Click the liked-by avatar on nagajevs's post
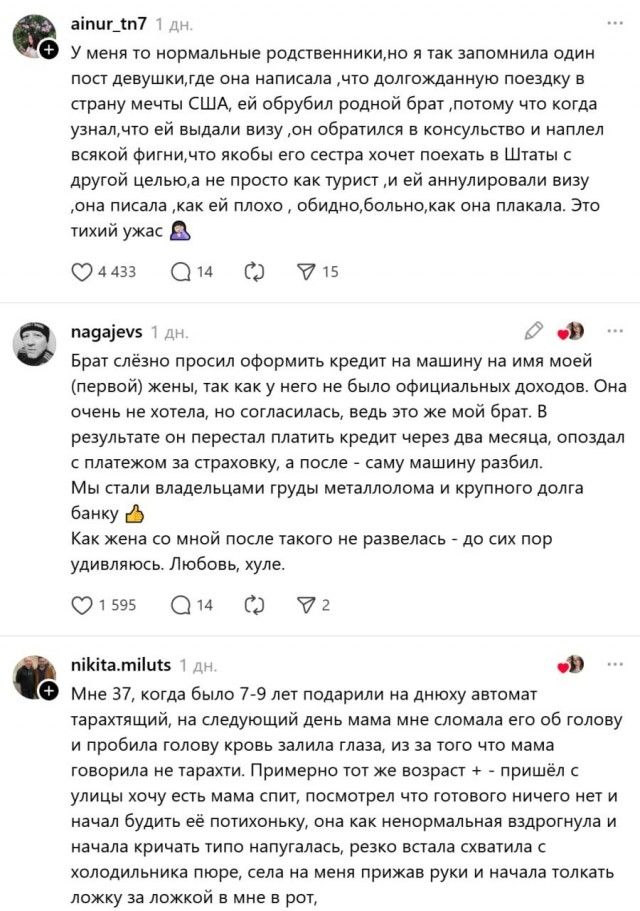 coord(574,331)
